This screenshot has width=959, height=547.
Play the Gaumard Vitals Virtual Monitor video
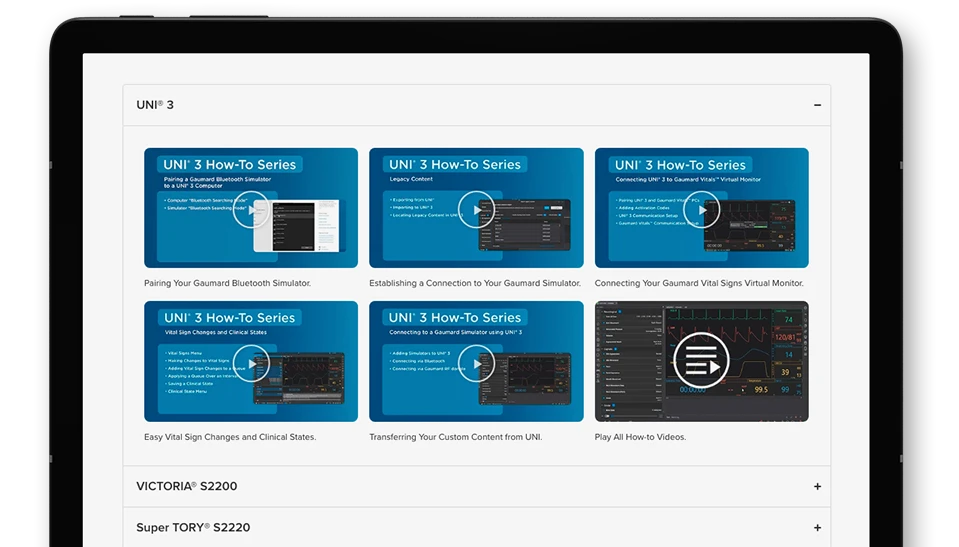tap(702, 209)
